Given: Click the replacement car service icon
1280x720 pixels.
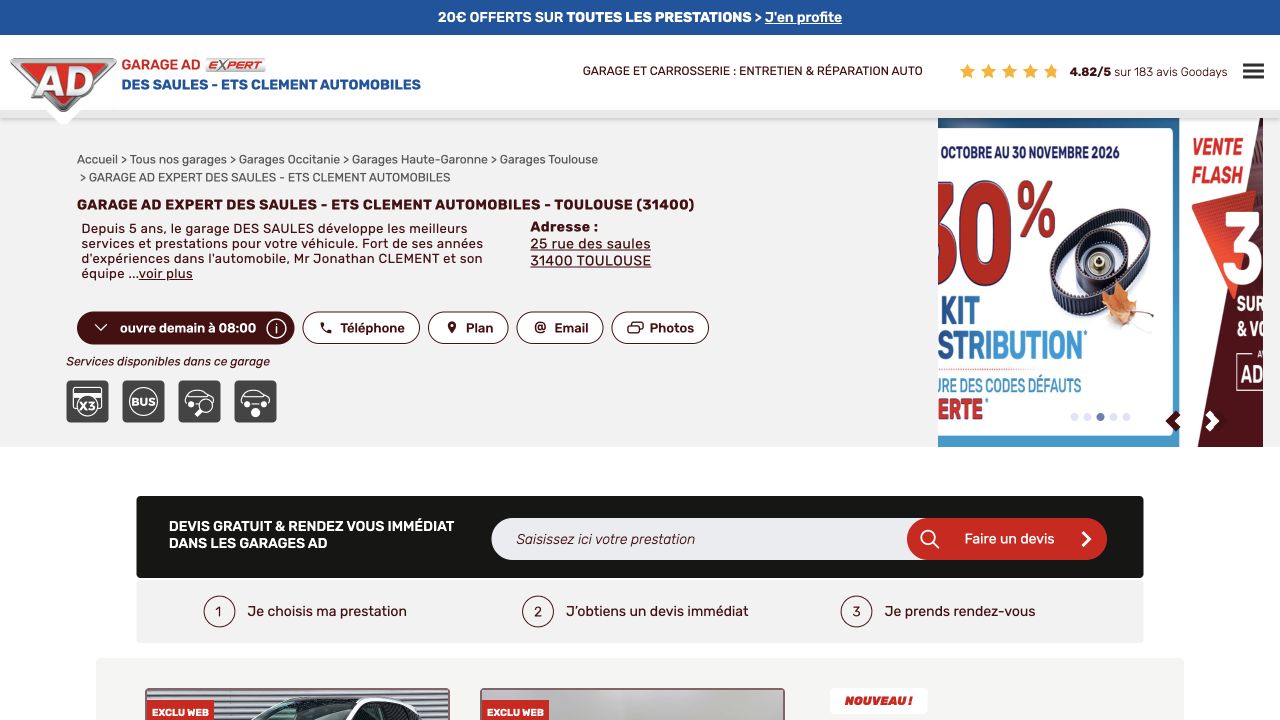Looking at the screenshot, I should point(255,402).
